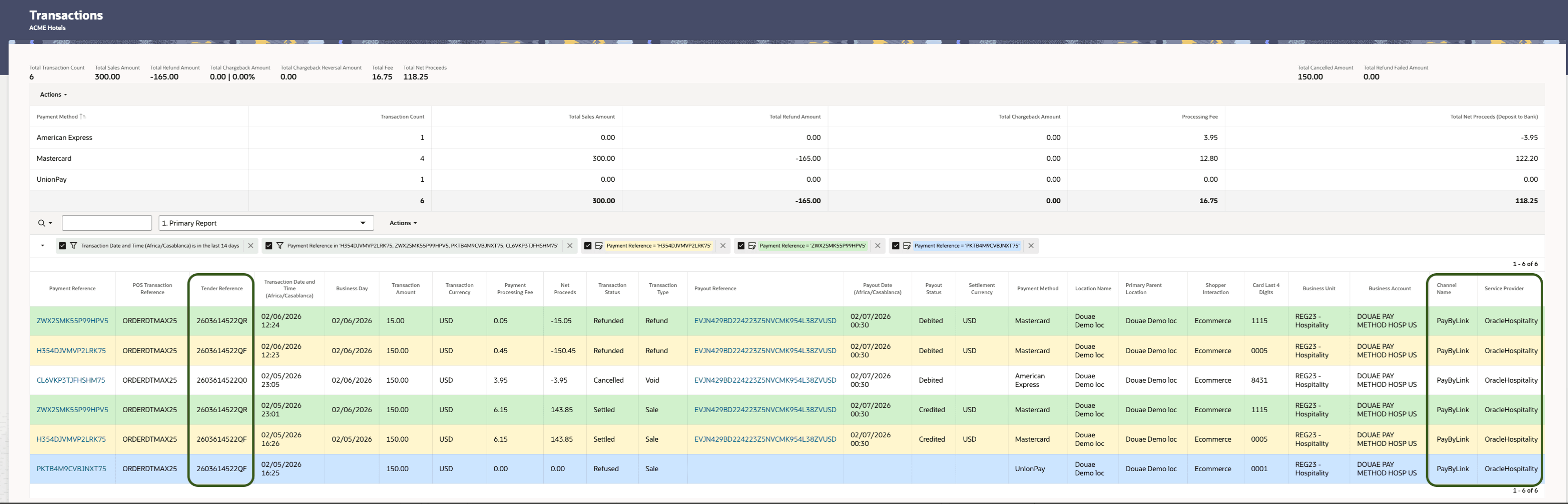1568x504 pixels.
Task: Click the Payment Reference column header in the transactions table
Action: point(72,288)
